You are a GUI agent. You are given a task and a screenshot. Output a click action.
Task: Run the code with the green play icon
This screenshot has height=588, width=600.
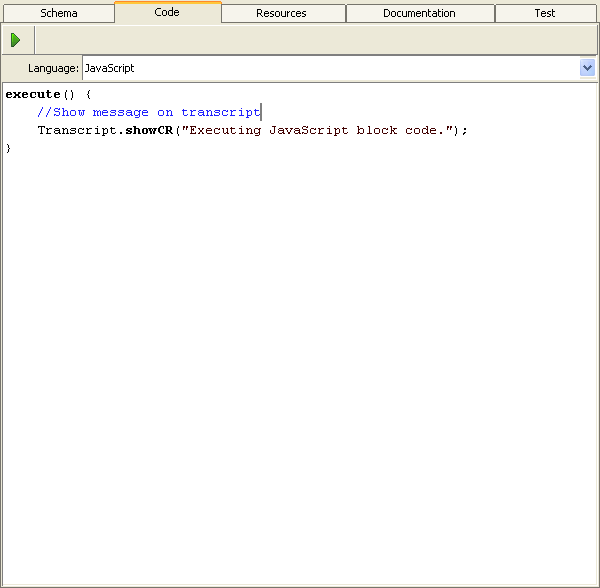click(15, 40)
